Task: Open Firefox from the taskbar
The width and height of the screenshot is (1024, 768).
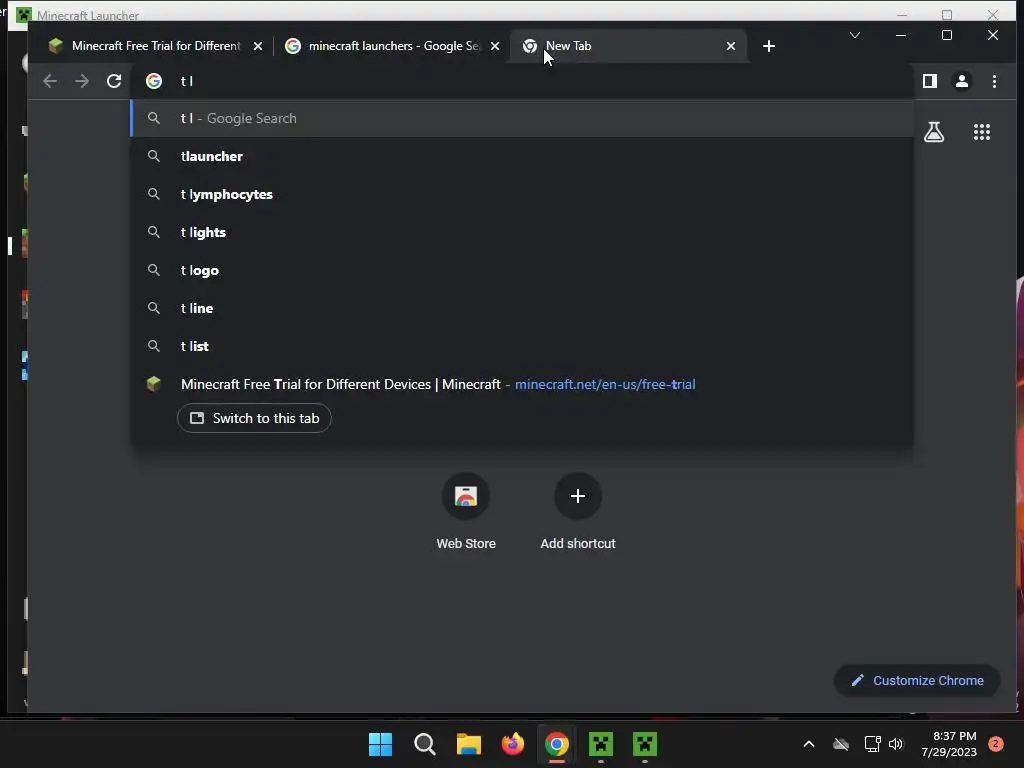Action: tap(513, 744)
